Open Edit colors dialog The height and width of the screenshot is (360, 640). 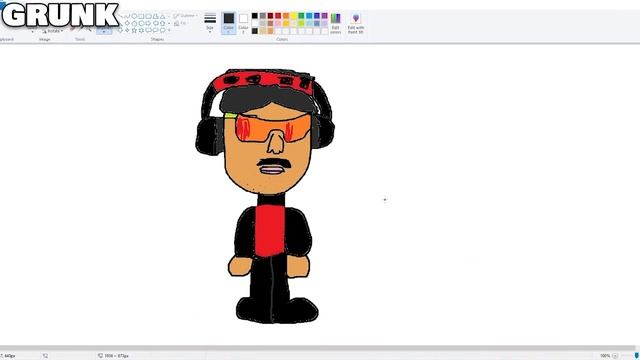(336, 23)
